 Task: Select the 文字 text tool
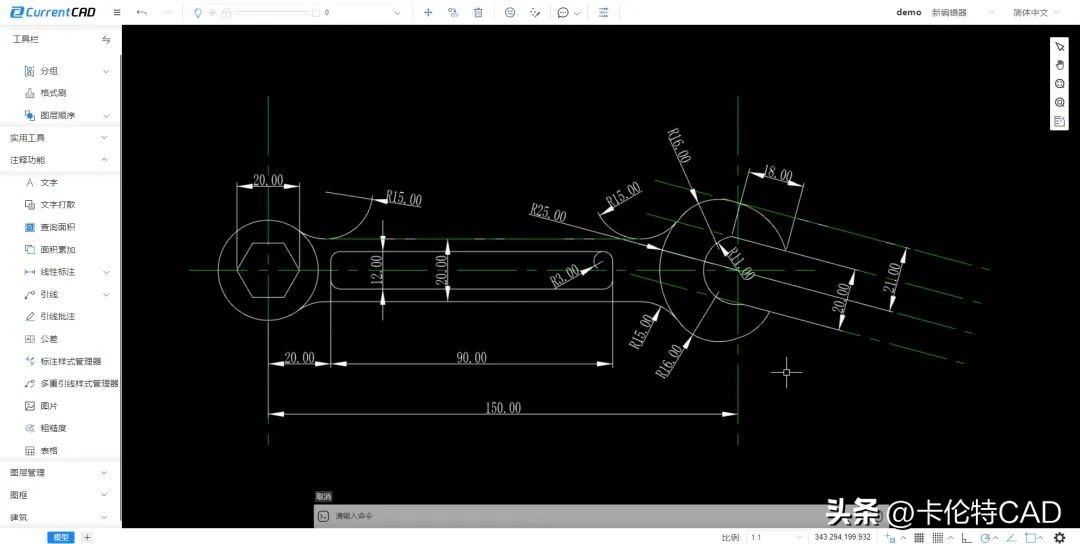[48, 182]
